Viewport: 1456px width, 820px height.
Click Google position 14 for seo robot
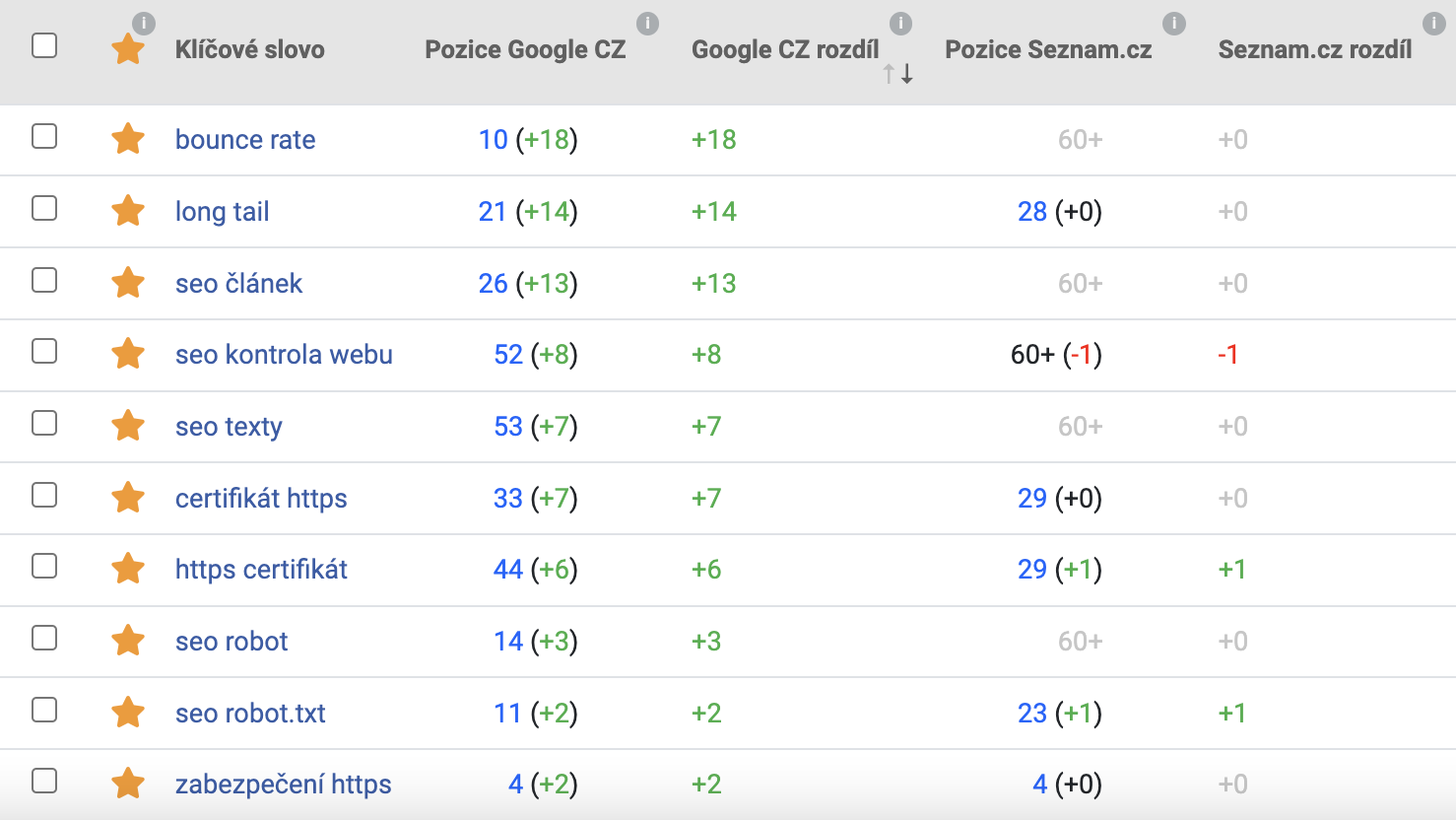[508, 642]
